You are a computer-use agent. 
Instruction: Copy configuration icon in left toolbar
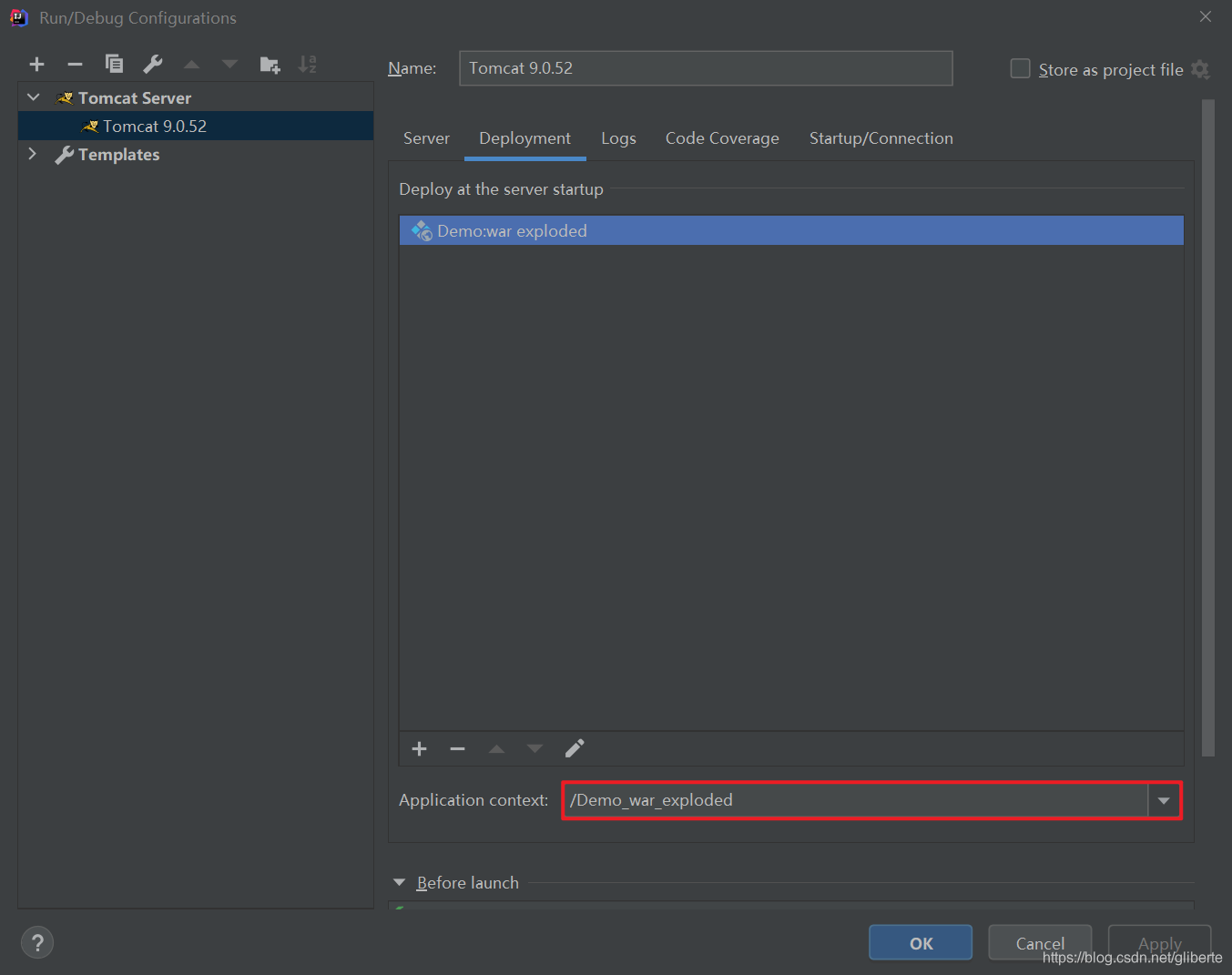click(114, 64)
